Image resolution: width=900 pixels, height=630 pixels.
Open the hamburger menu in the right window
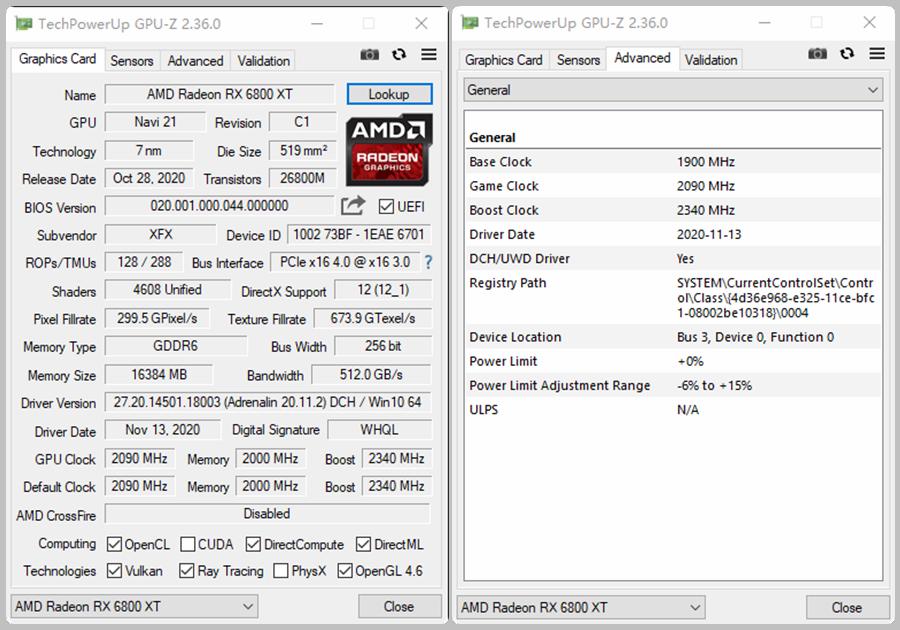(877, 54)
